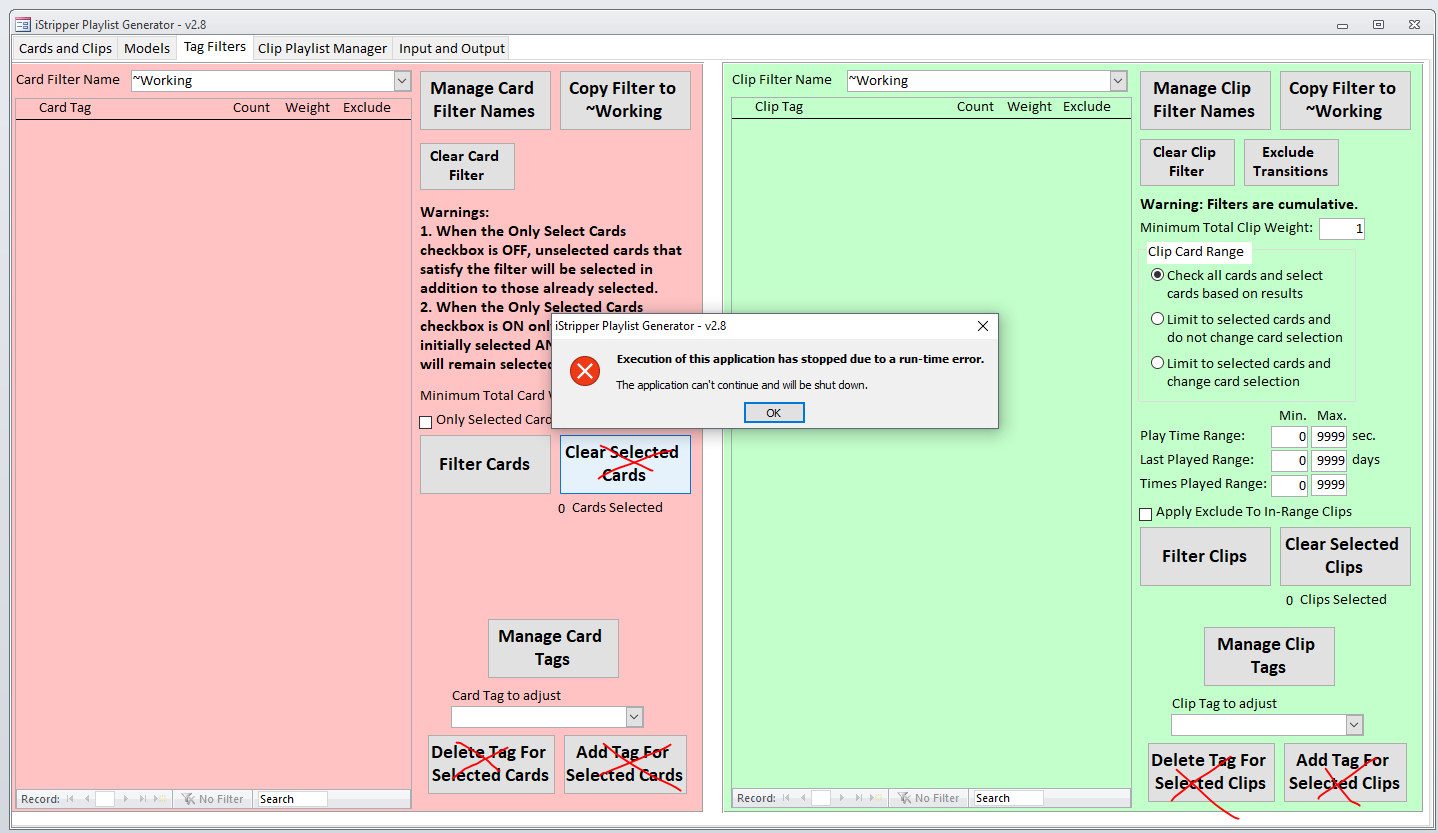Switch to the Clip Playlist Manager tab
The height and width of the screenshot is (833, 1438).
[322, 48]
